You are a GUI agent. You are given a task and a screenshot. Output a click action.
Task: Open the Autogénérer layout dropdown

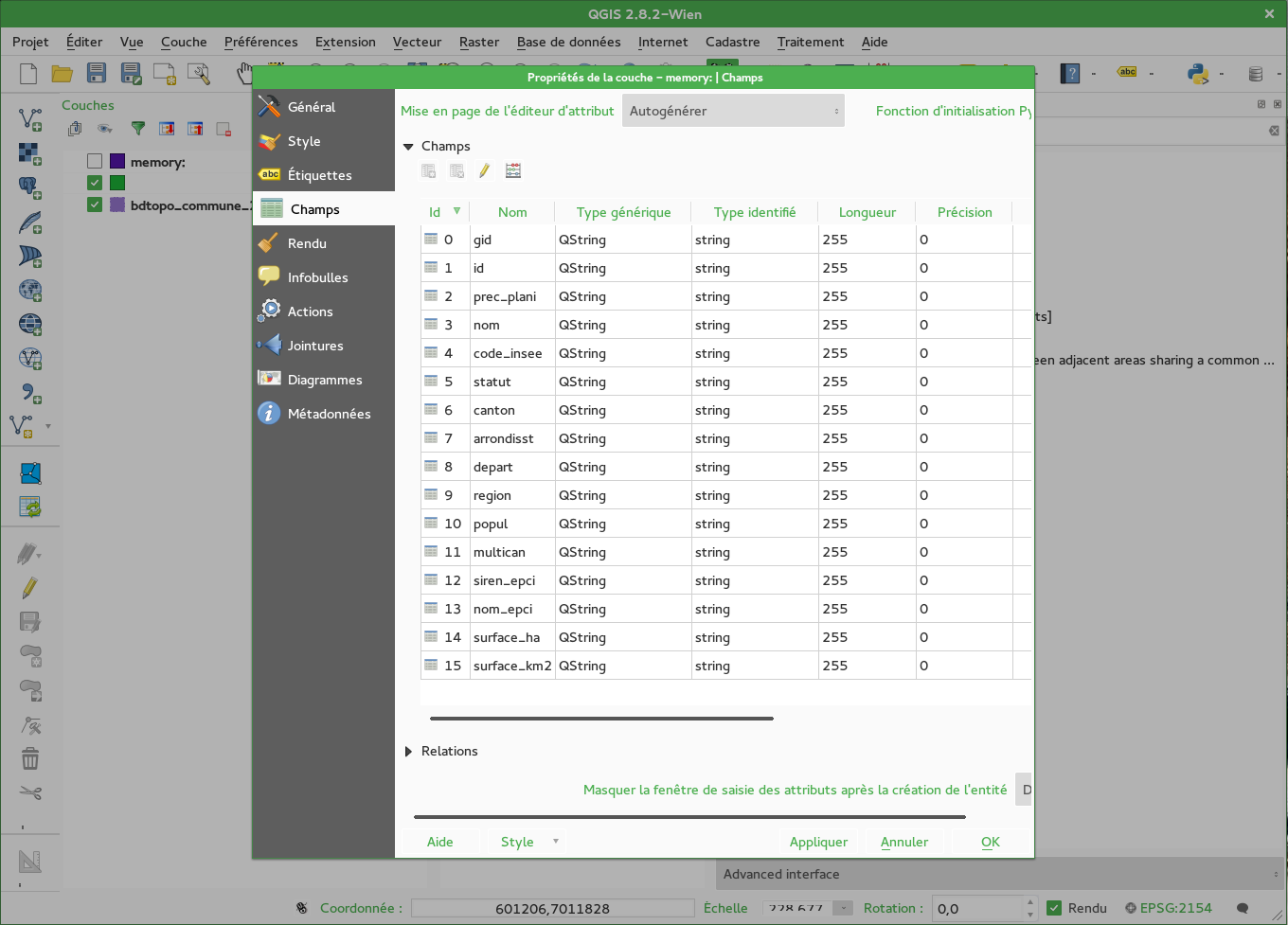click(733, 111)
